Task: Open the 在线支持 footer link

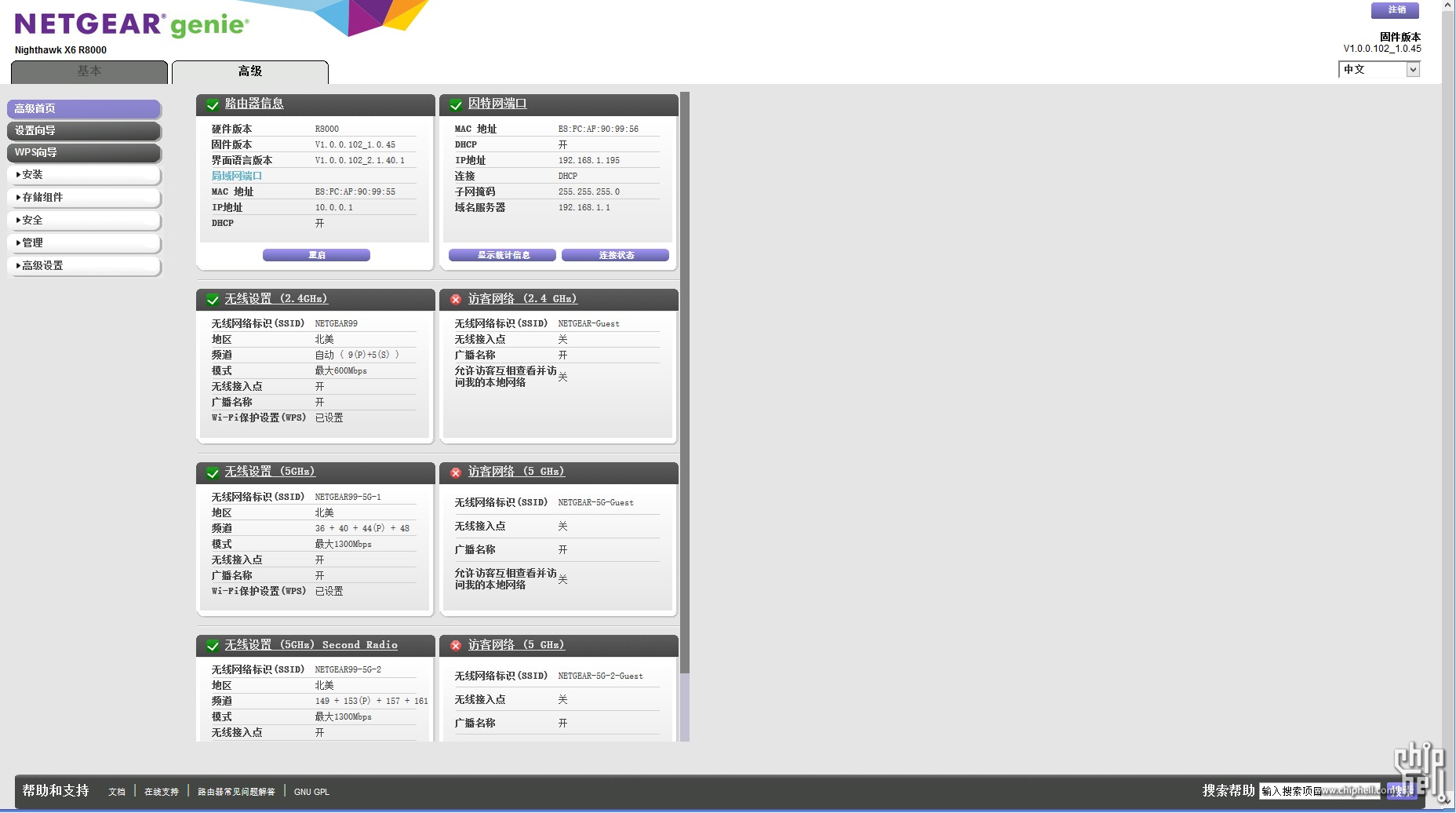Action: 162,792
